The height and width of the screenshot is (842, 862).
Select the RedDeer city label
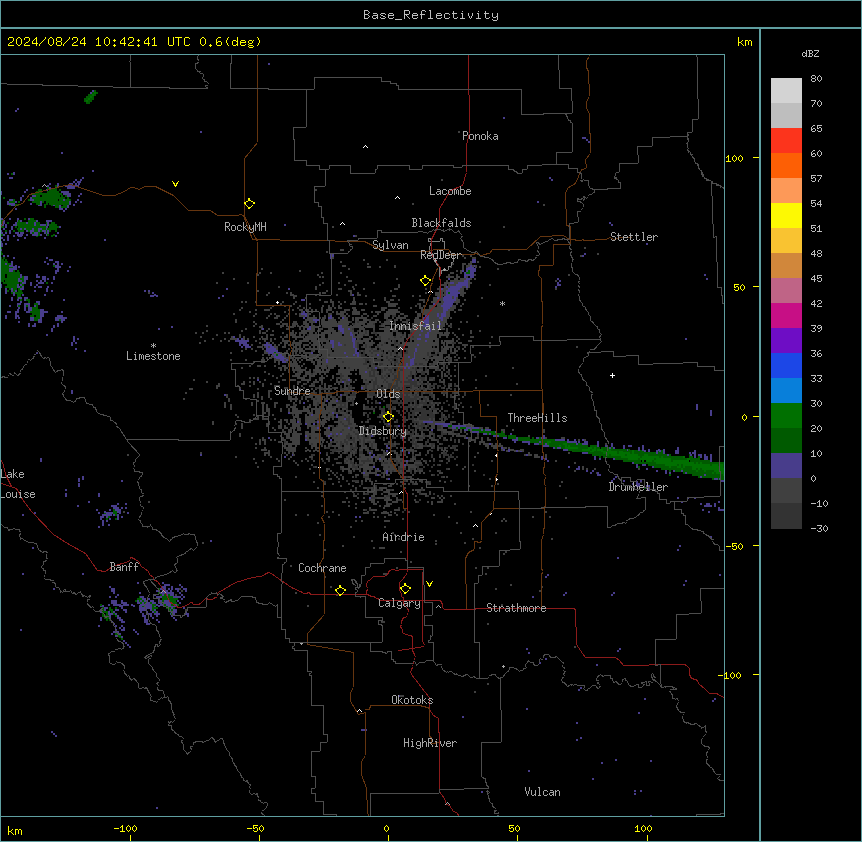point(440,255)
